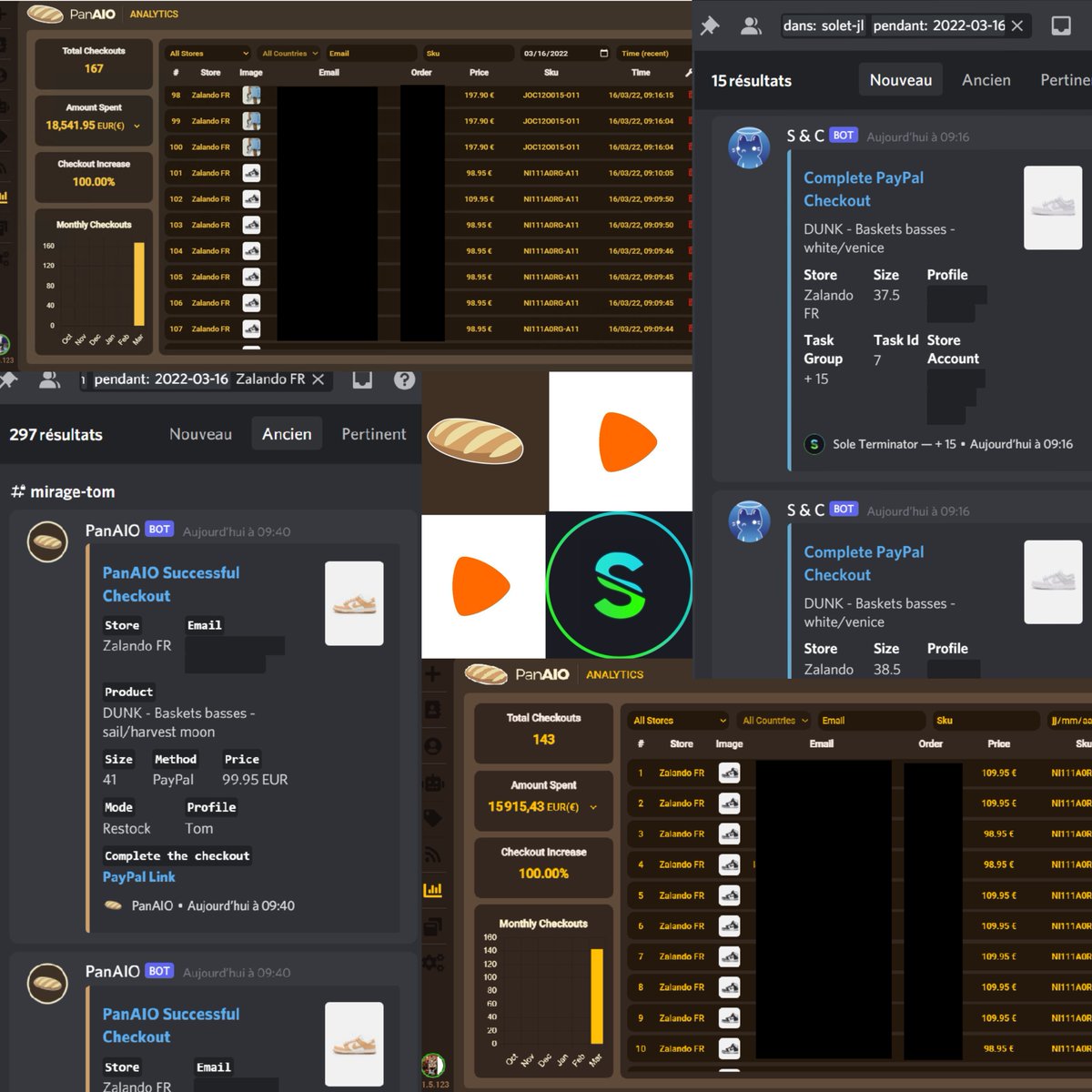Viewport: 1092px width, 1092px height.
Task: Open All Countries dropdown in bottom analytics window
Action: pyautogui.click(x=774, y=721)
